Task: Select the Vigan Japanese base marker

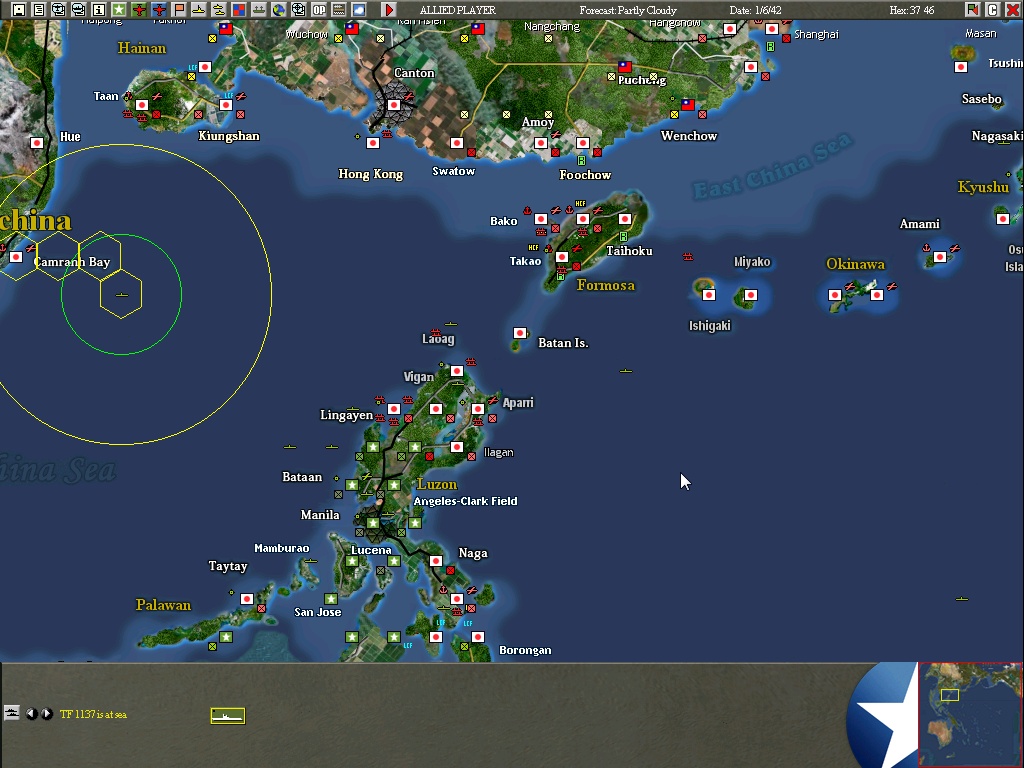Action: coord(456,371)
